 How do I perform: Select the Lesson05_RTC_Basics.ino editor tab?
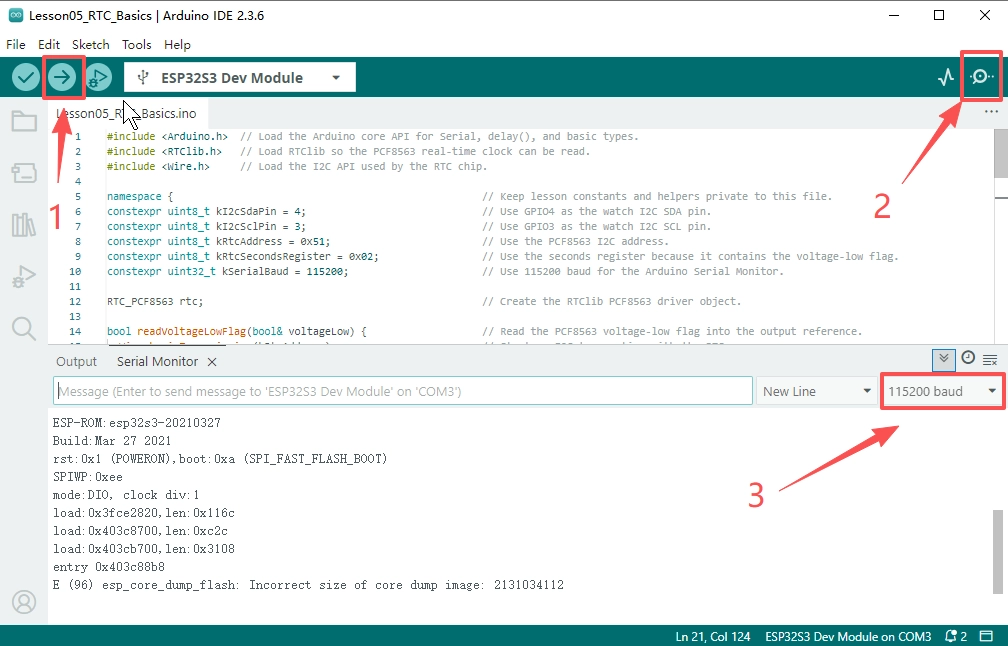point(127,113)
